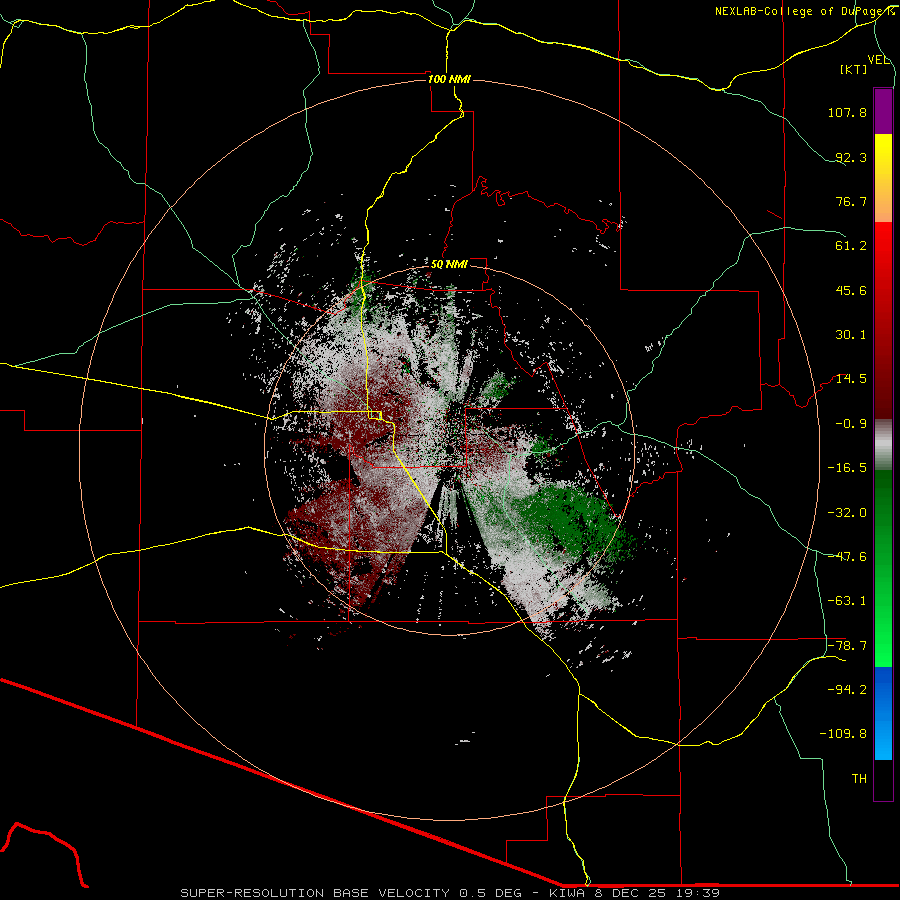The image size is (900, 900).
Task: Click the Super-Resolution Base Velocity caption
Action: (x=351, y=893)
